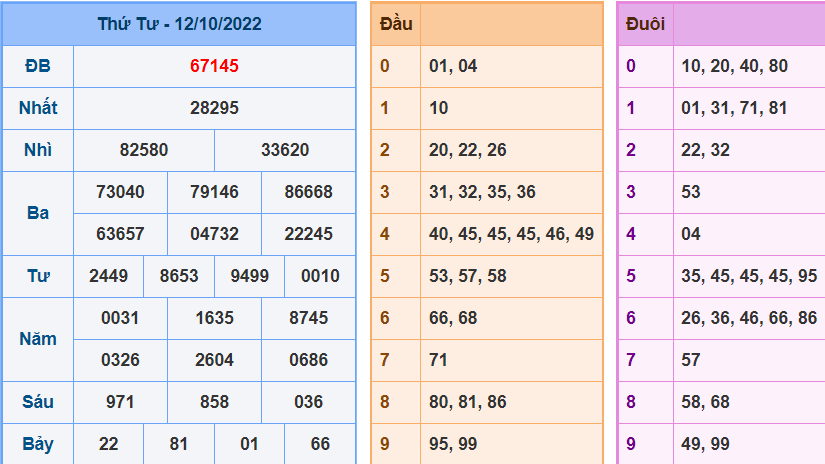The width and height of the screenshot is (825, 464).
Task: Select third prize number 22245
Action: click(308, 234)
